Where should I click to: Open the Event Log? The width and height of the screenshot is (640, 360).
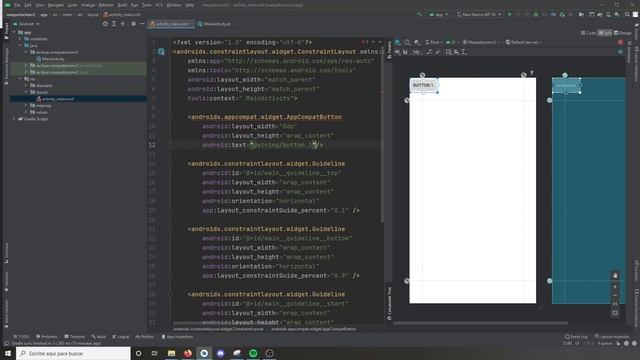(x=576, y=337)
